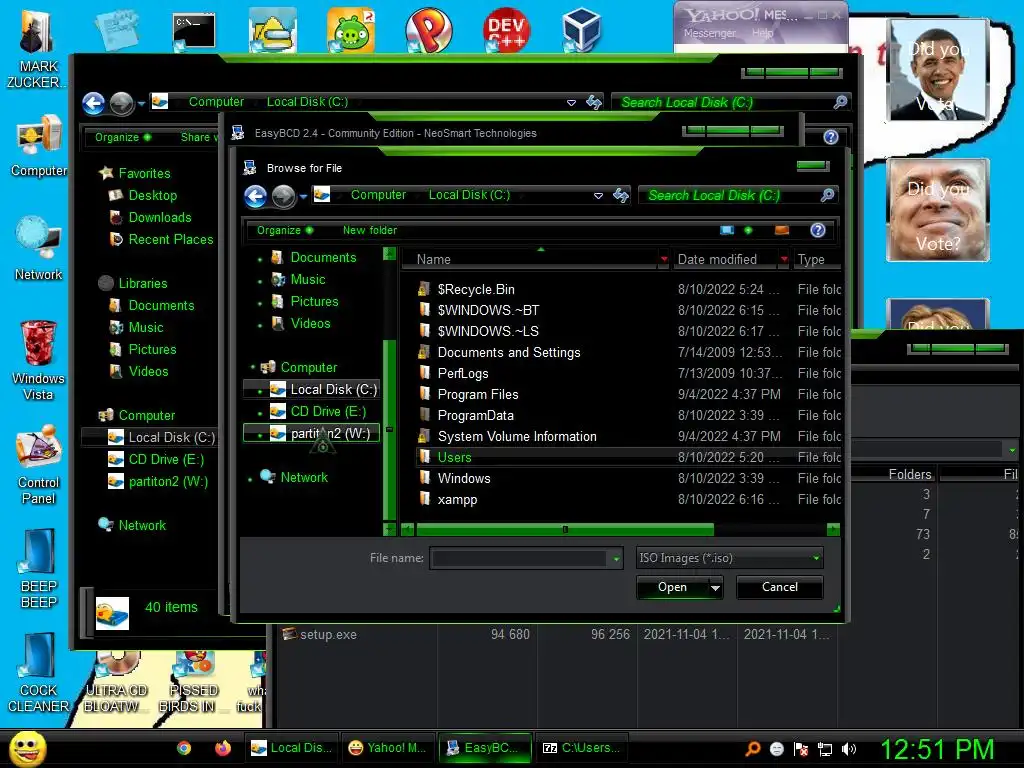1024x768 pixels.
Task: Select setup.exe row in background file manager
Action: pos(328,634)
